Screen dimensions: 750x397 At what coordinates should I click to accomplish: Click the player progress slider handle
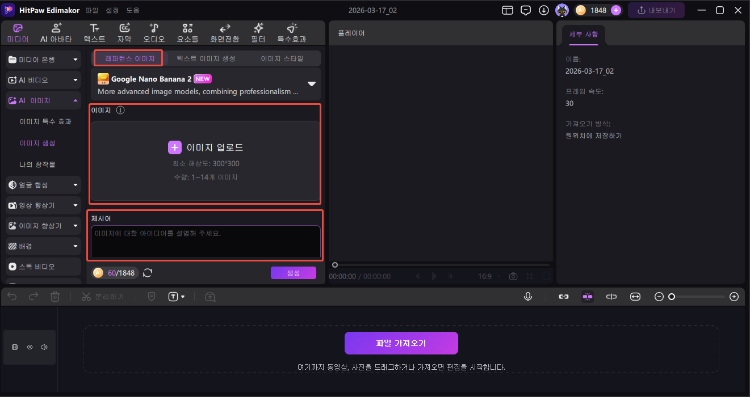tap(335, 265)
